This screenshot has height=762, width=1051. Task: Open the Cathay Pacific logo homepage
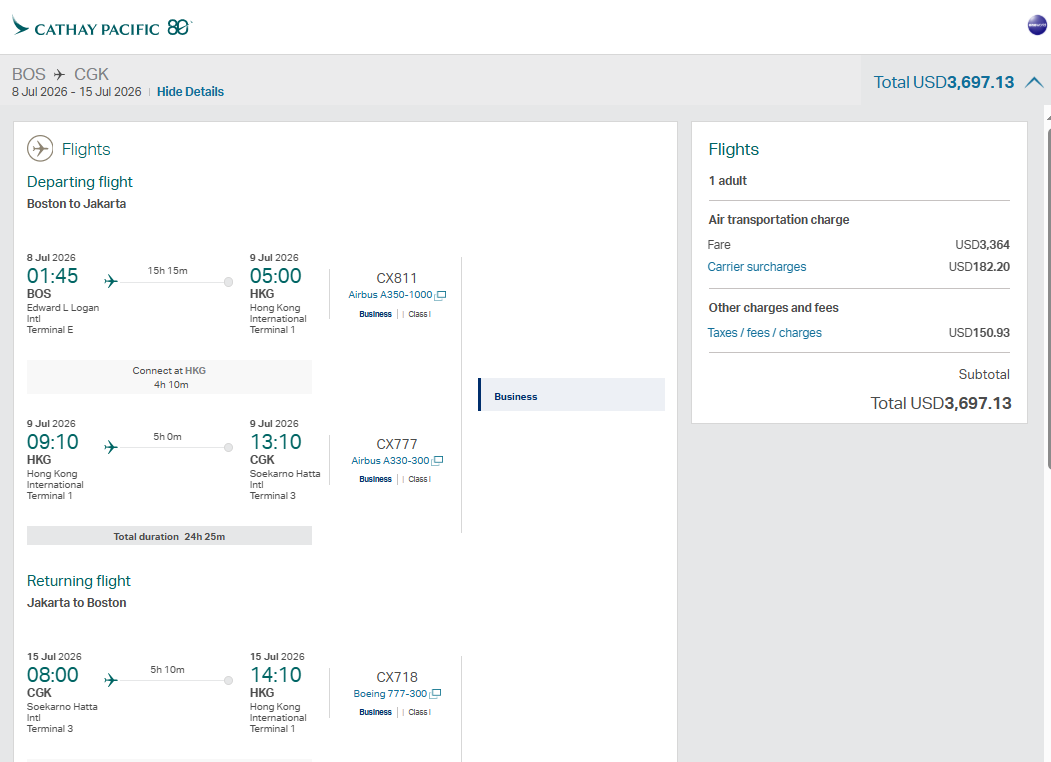pyautogui.click(x=102, y=27)
